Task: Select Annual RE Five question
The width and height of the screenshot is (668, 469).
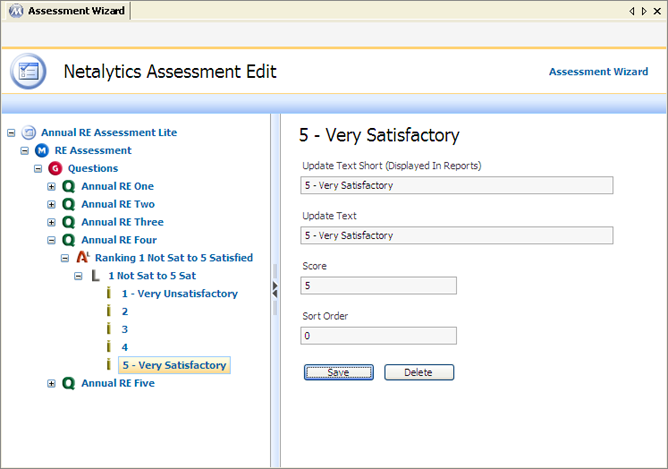Action: coord(118,383)
